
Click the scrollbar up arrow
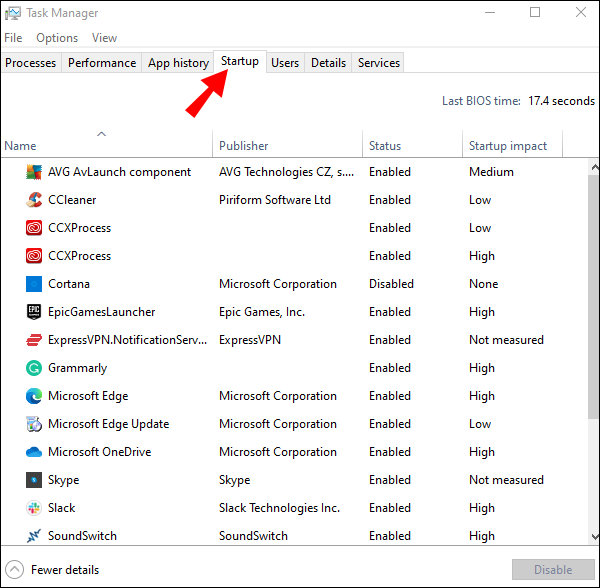tap(595, 167)
